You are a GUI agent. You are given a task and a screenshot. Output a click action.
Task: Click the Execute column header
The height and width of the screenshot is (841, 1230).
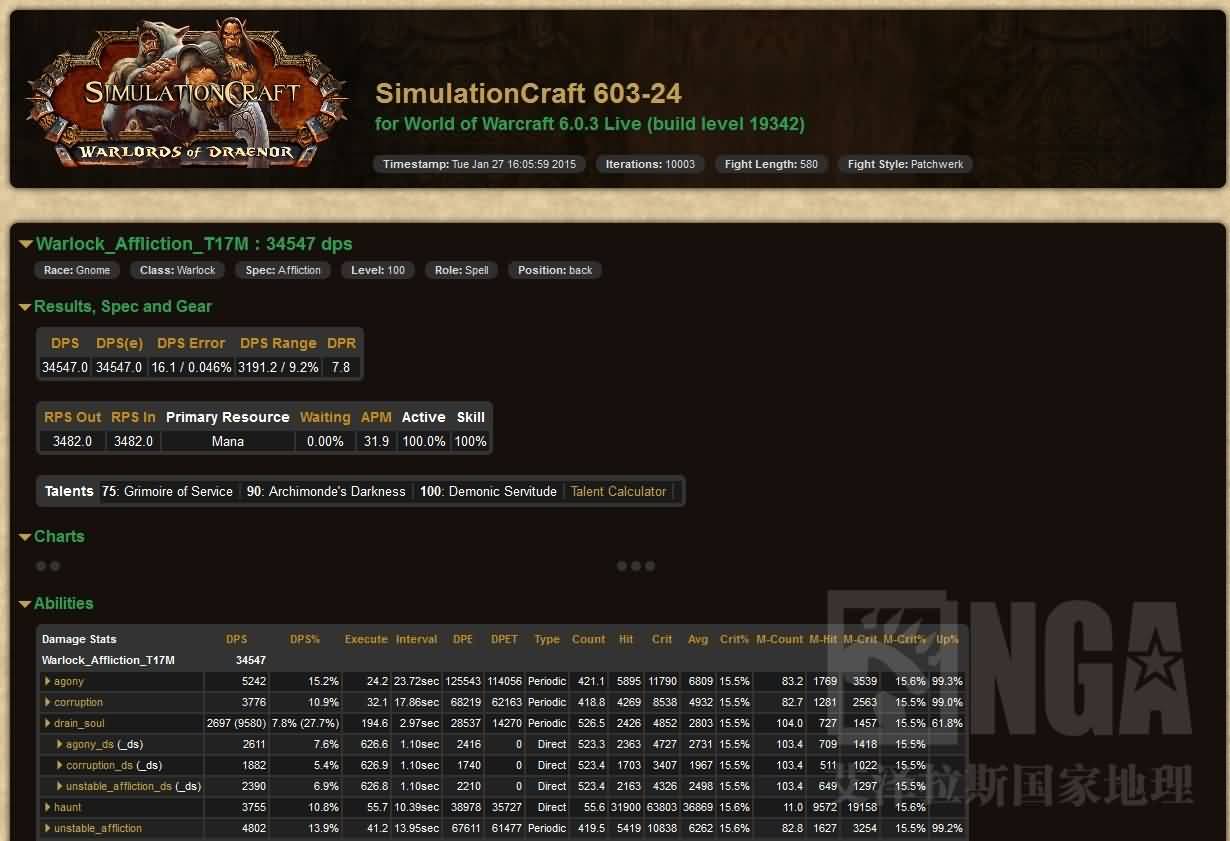[x=366, y=639]
